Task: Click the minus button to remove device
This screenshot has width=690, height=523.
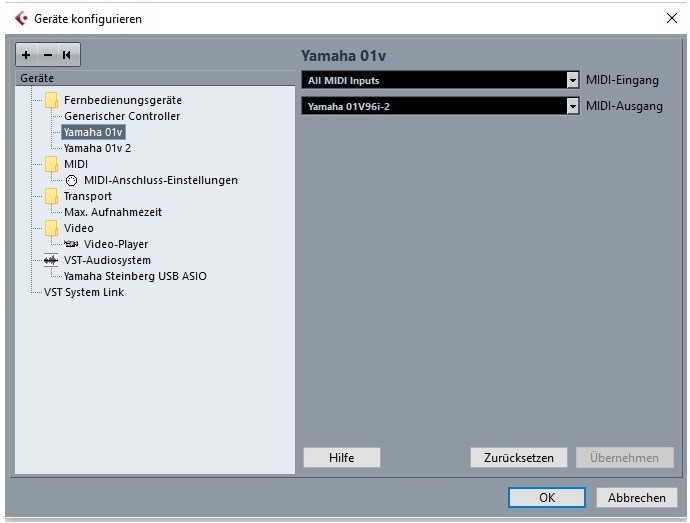Action: [x=48, y=55]
